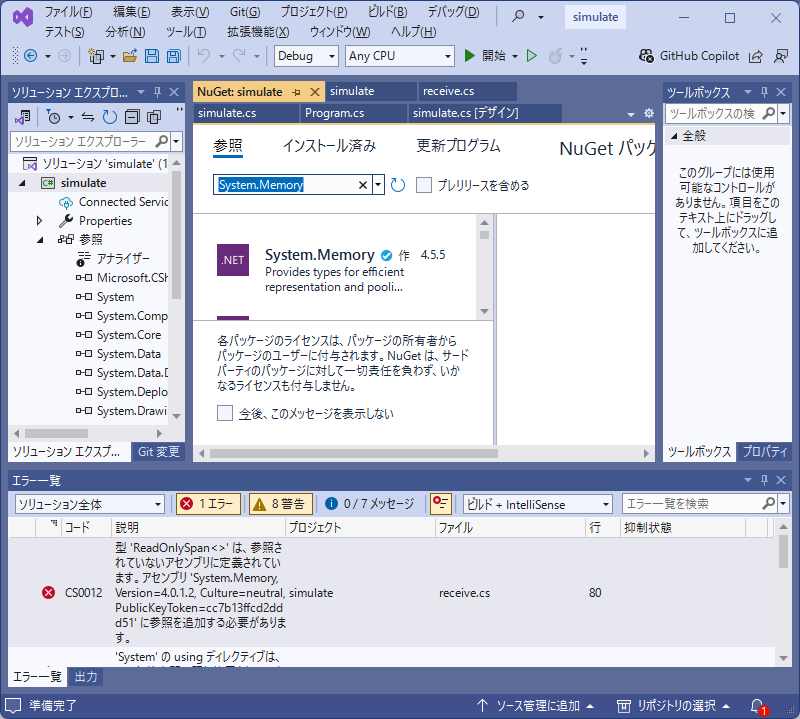The image size is (800, 719).
Task: Open the File menu
Action: tap(68, 12)
